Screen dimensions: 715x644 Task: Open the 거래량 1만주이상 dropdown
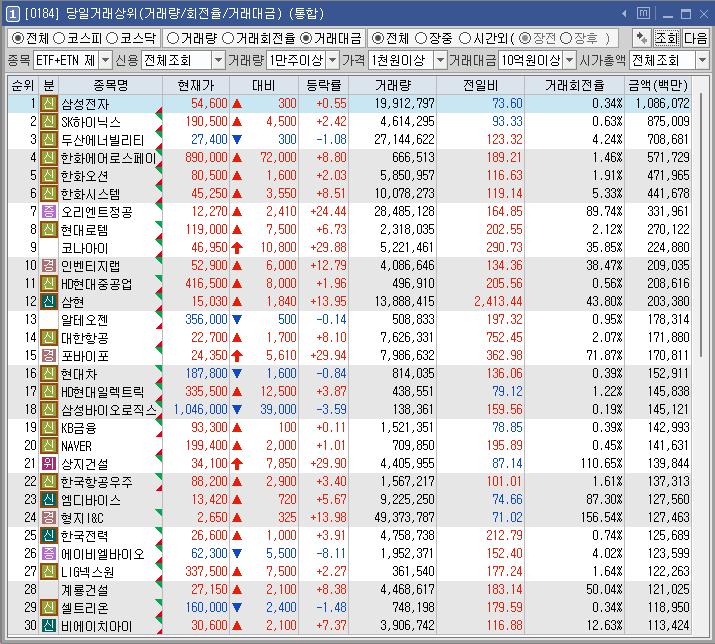[333, 60]
